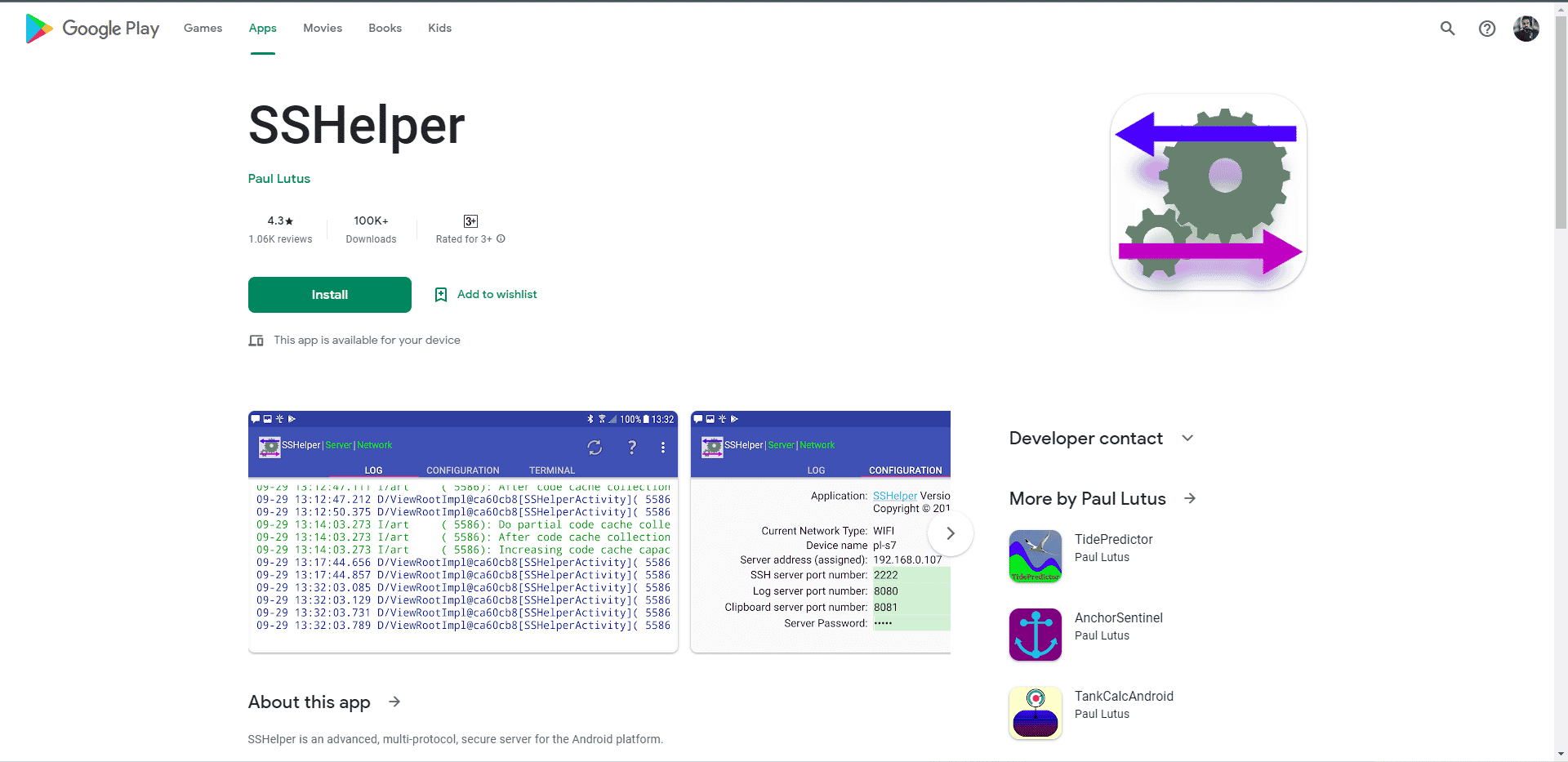This screenshot has height=762, width=1568.
Task: Click This app is available text
Action: pyautogui.click(x=367, y=341)
